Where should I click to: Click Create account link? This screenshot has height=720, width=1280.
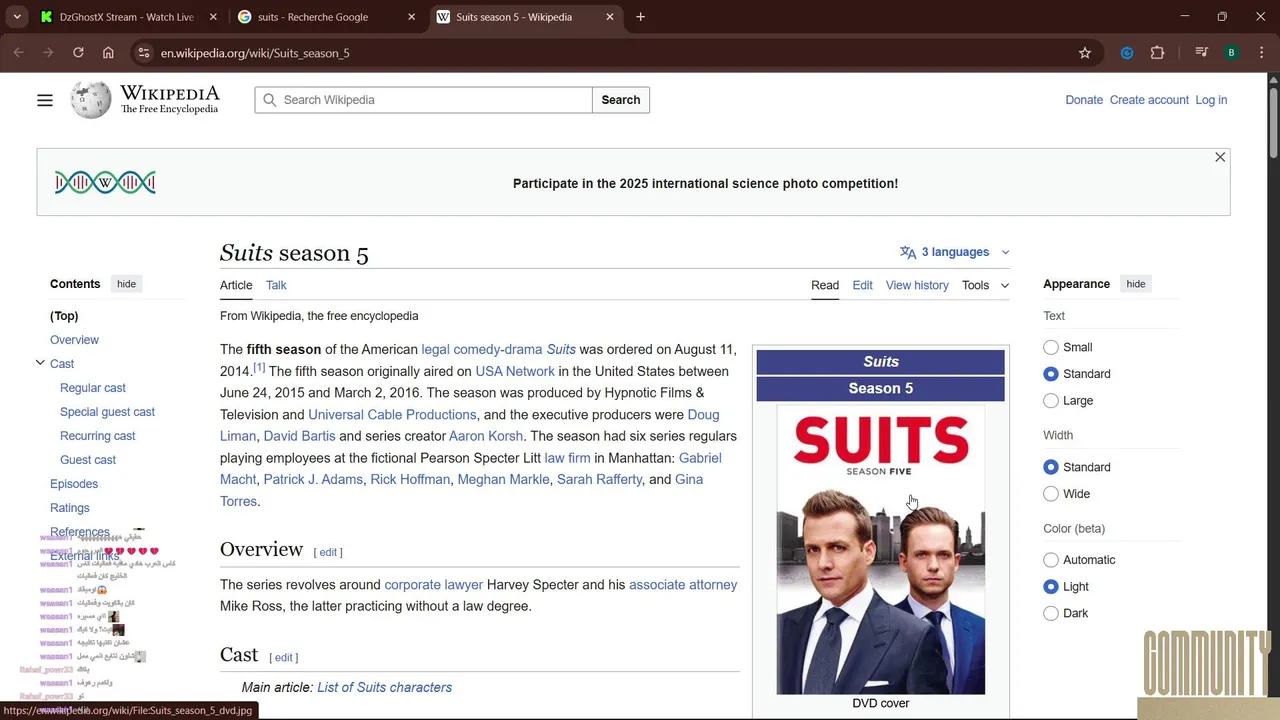(x=1149, y=100)
